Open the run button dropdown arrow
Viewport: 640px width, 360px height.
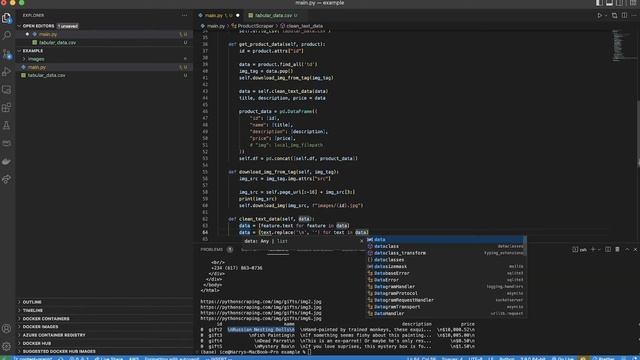(x=606, y=16)
